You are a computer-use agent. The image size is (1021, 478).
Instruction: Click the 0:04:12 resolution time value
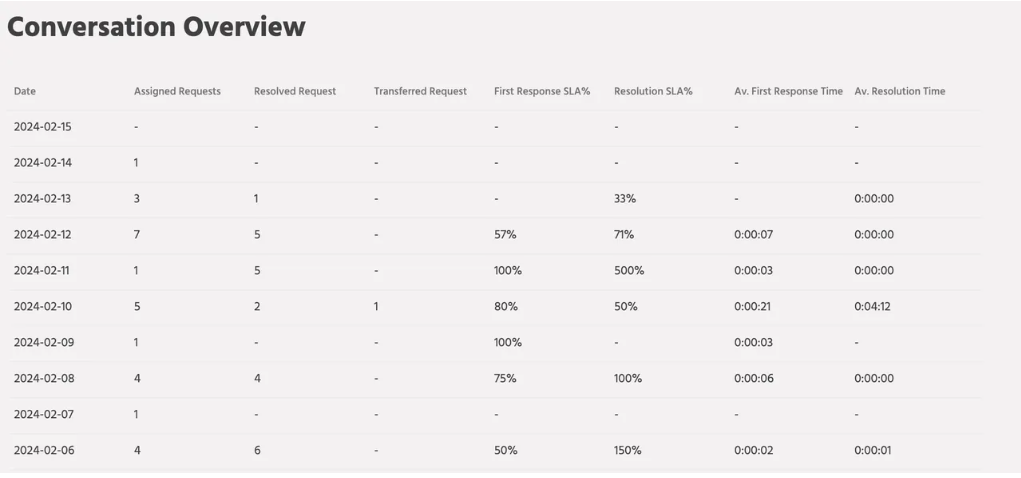[872, 307]
